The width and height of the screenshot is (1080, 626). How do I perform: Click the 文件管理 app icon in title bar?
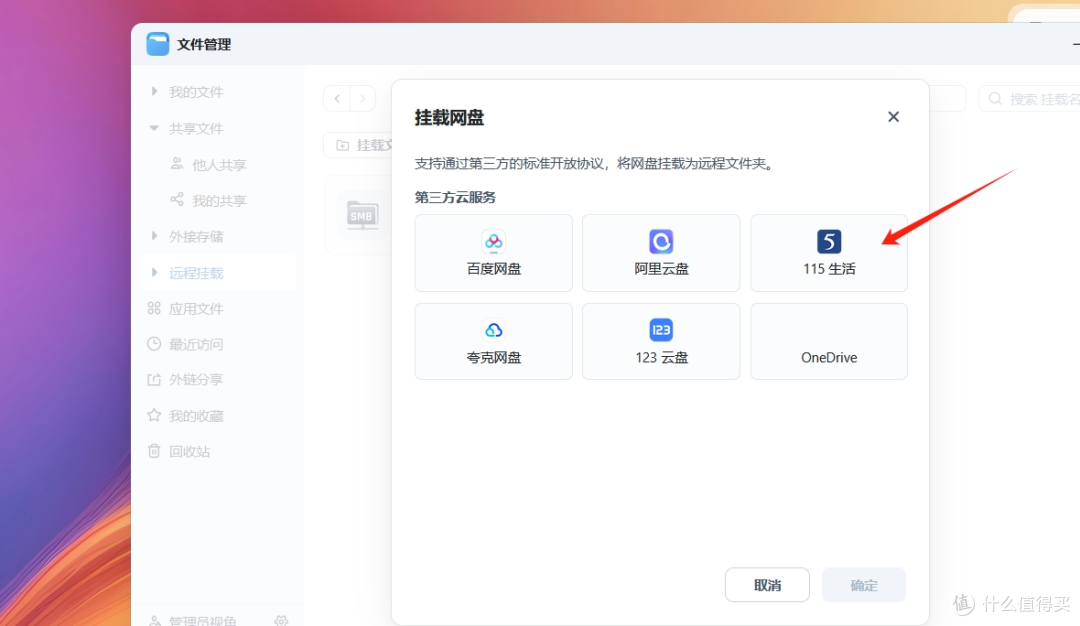click(158, 44)
